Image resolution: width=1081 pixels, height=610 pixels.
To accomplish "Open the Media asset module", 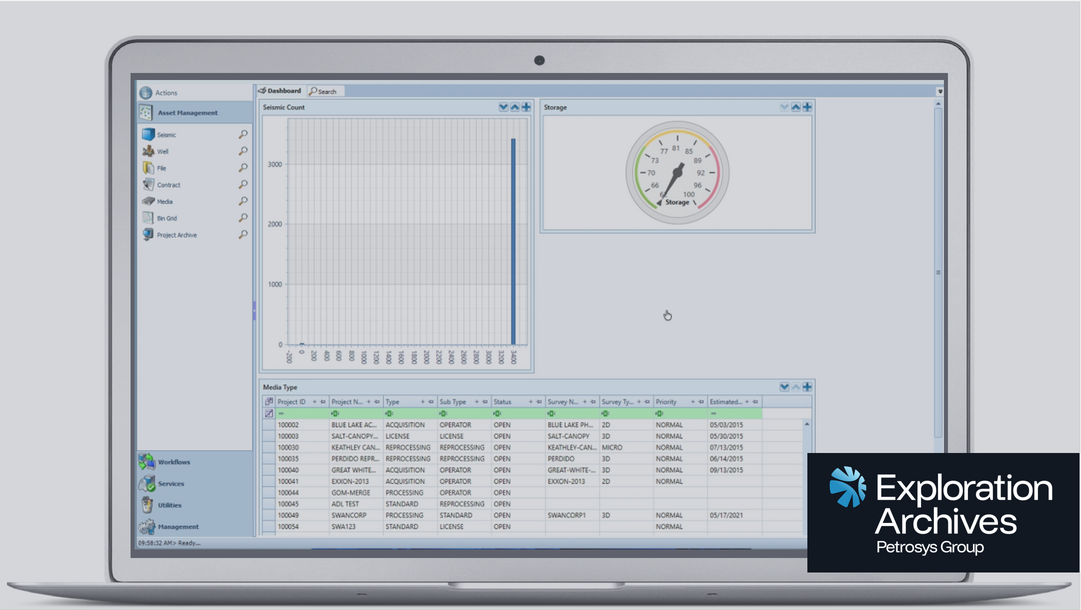I will tap(147, 201).
